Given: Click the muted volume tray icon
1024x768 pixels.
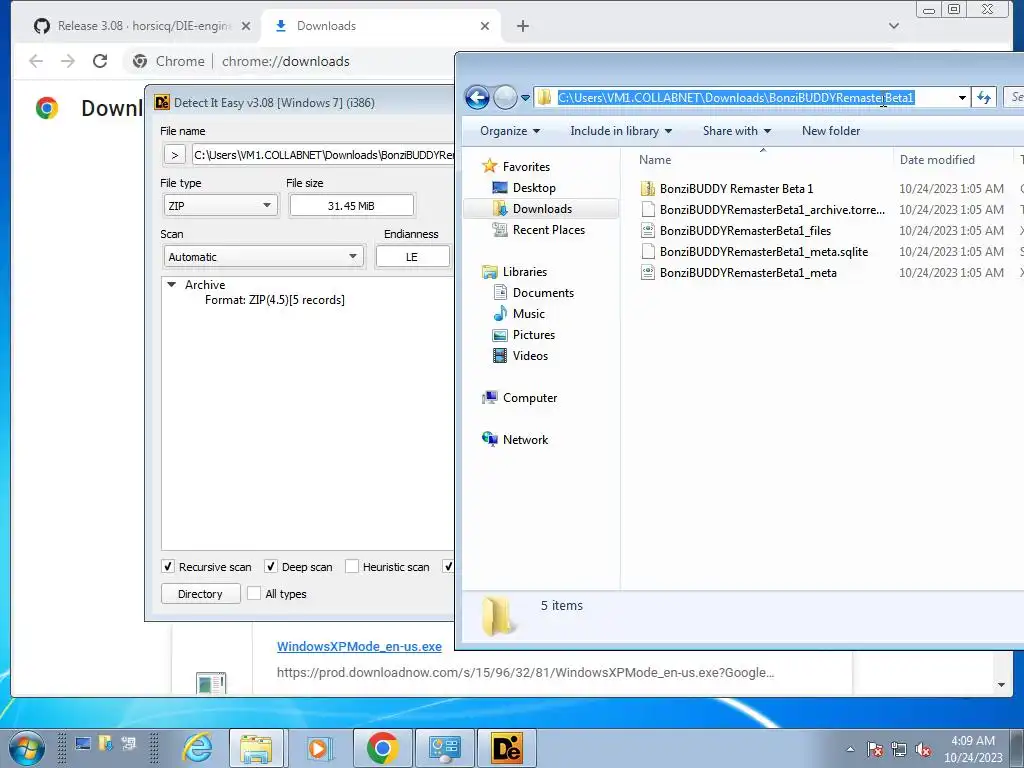Looking at the screenshot, I should click(923, 750).
